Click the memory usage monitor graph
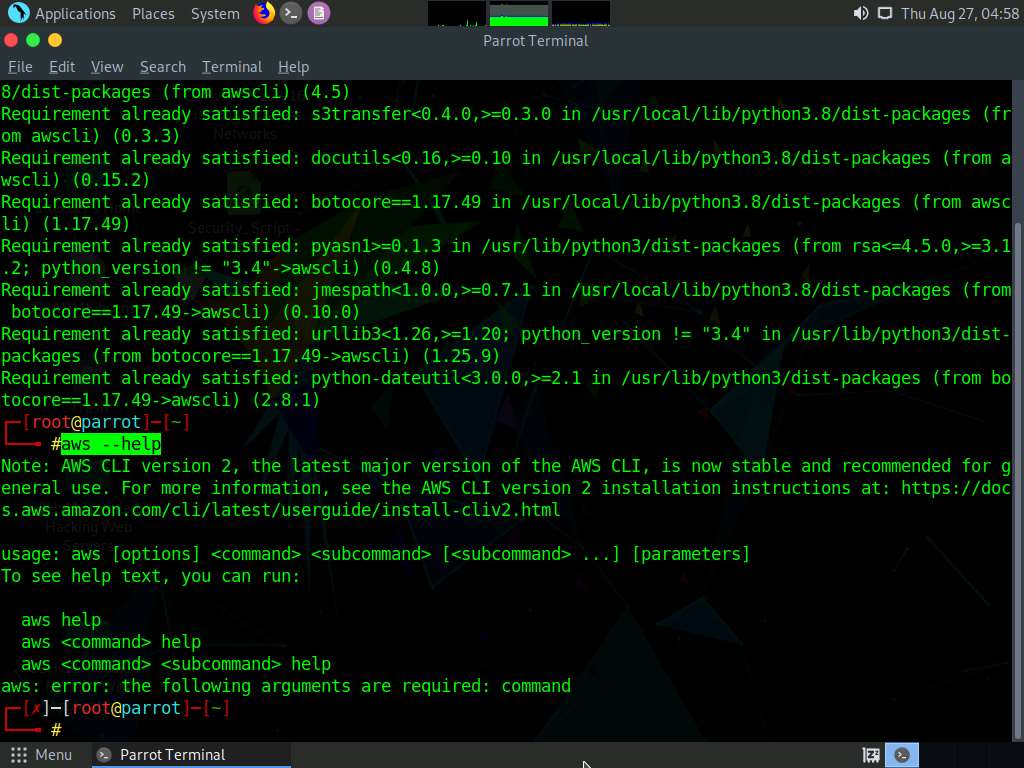 pyautogui.click(x=517, y=14)
